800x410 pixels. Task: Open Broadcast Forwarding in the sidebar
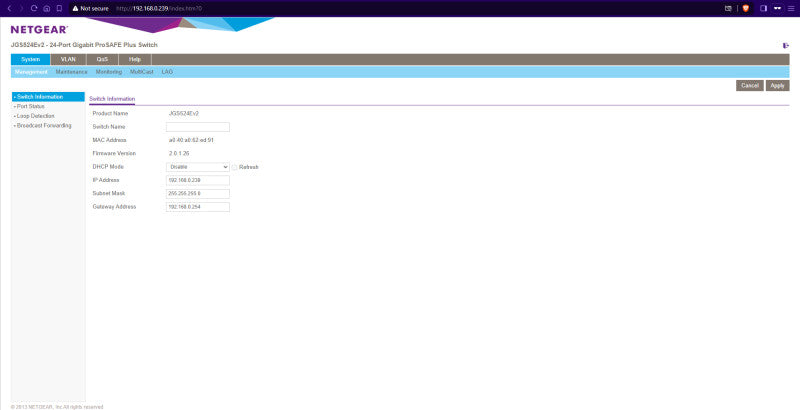43,125
